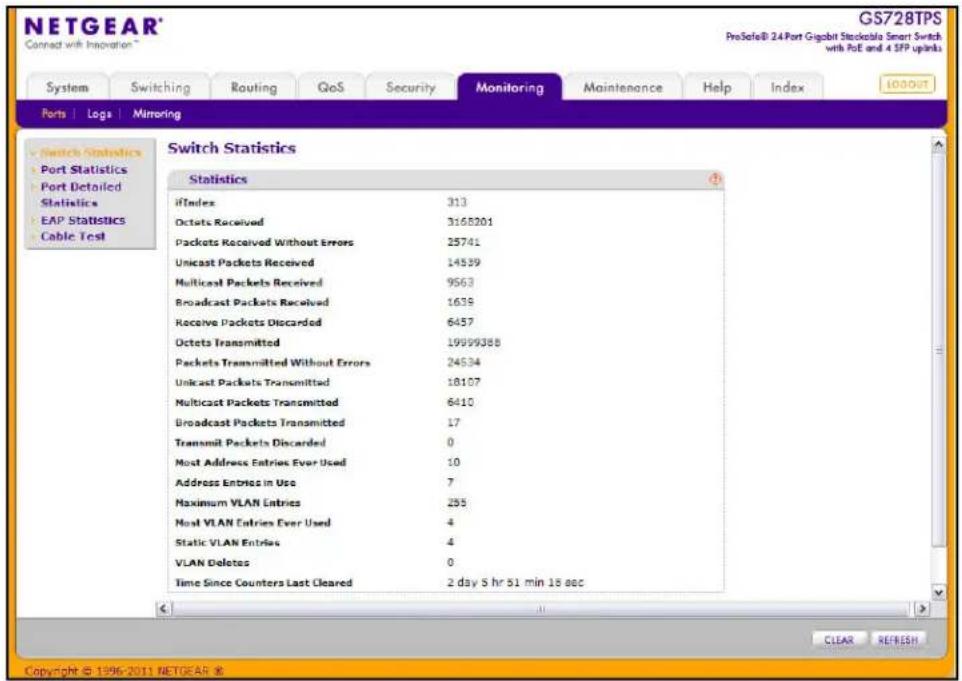Click vertical scrollbar down arrow
This screenshot has height=681, width=962.
(938, 593)
